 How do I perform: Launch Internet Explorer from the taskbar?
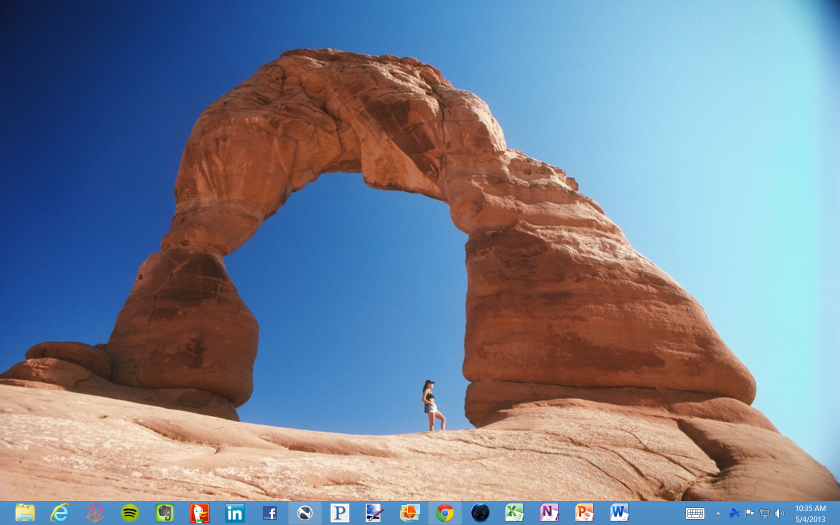pos(60,513)
